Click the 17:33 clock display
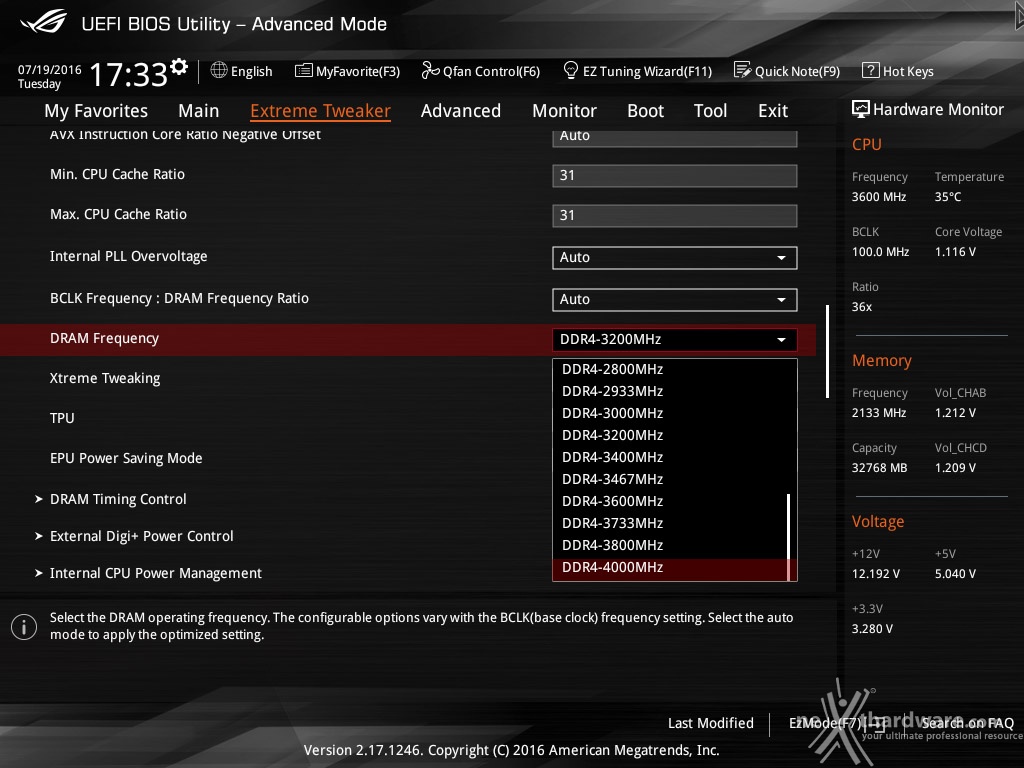 [129, 74]
